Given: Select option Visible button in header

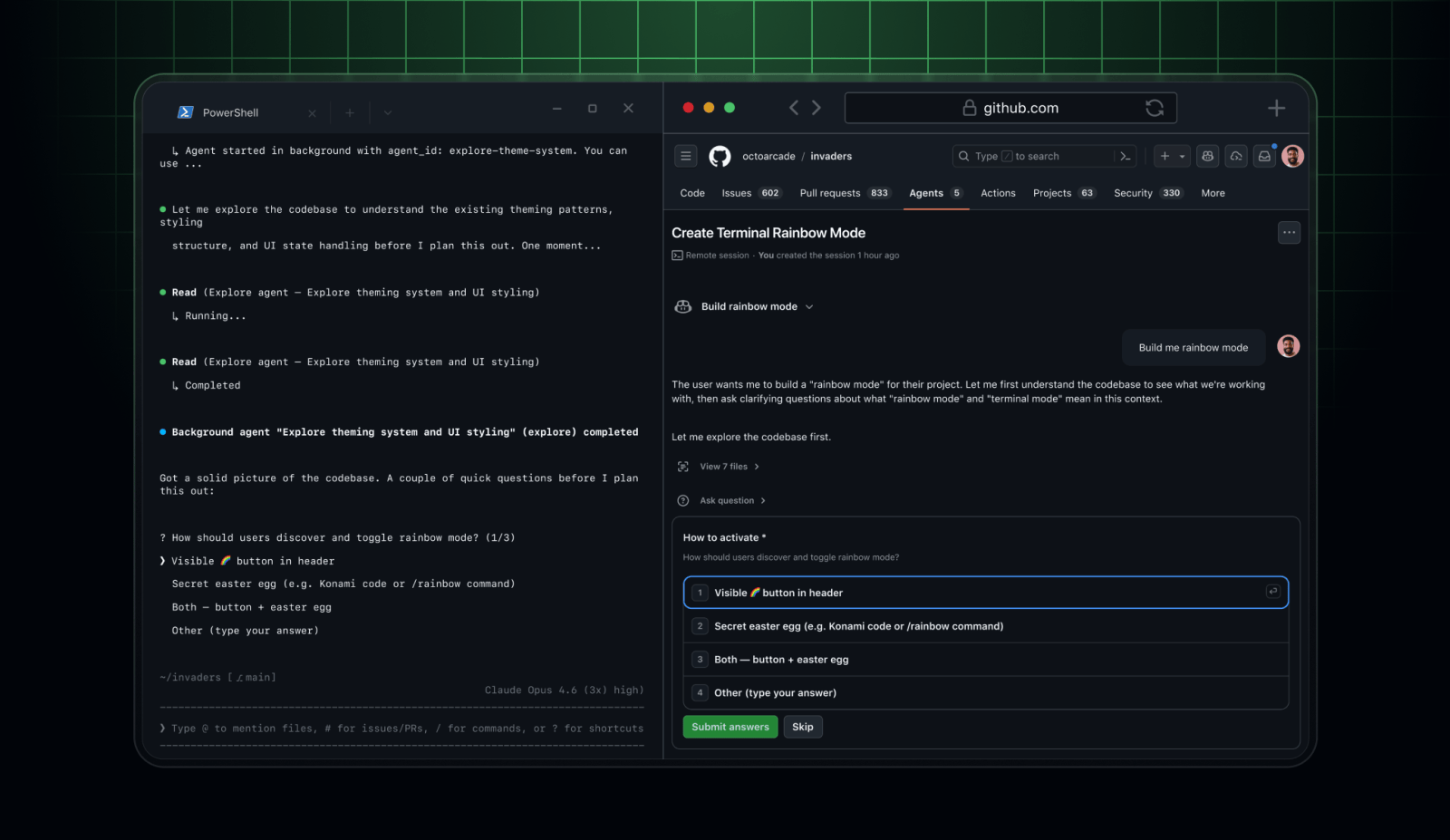Looking at the screenshot, I should [986, 593].
